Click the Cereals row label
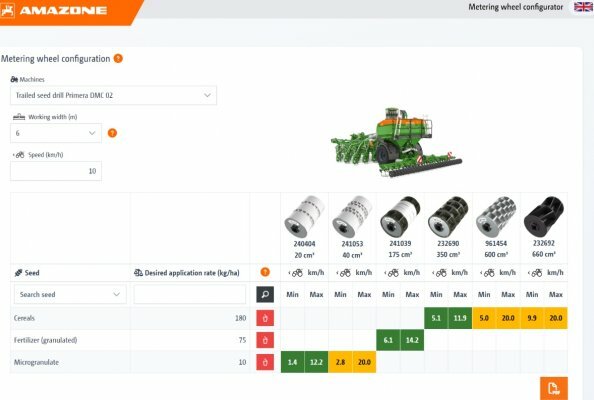This screenshot has width=594, height=400. 24,318
